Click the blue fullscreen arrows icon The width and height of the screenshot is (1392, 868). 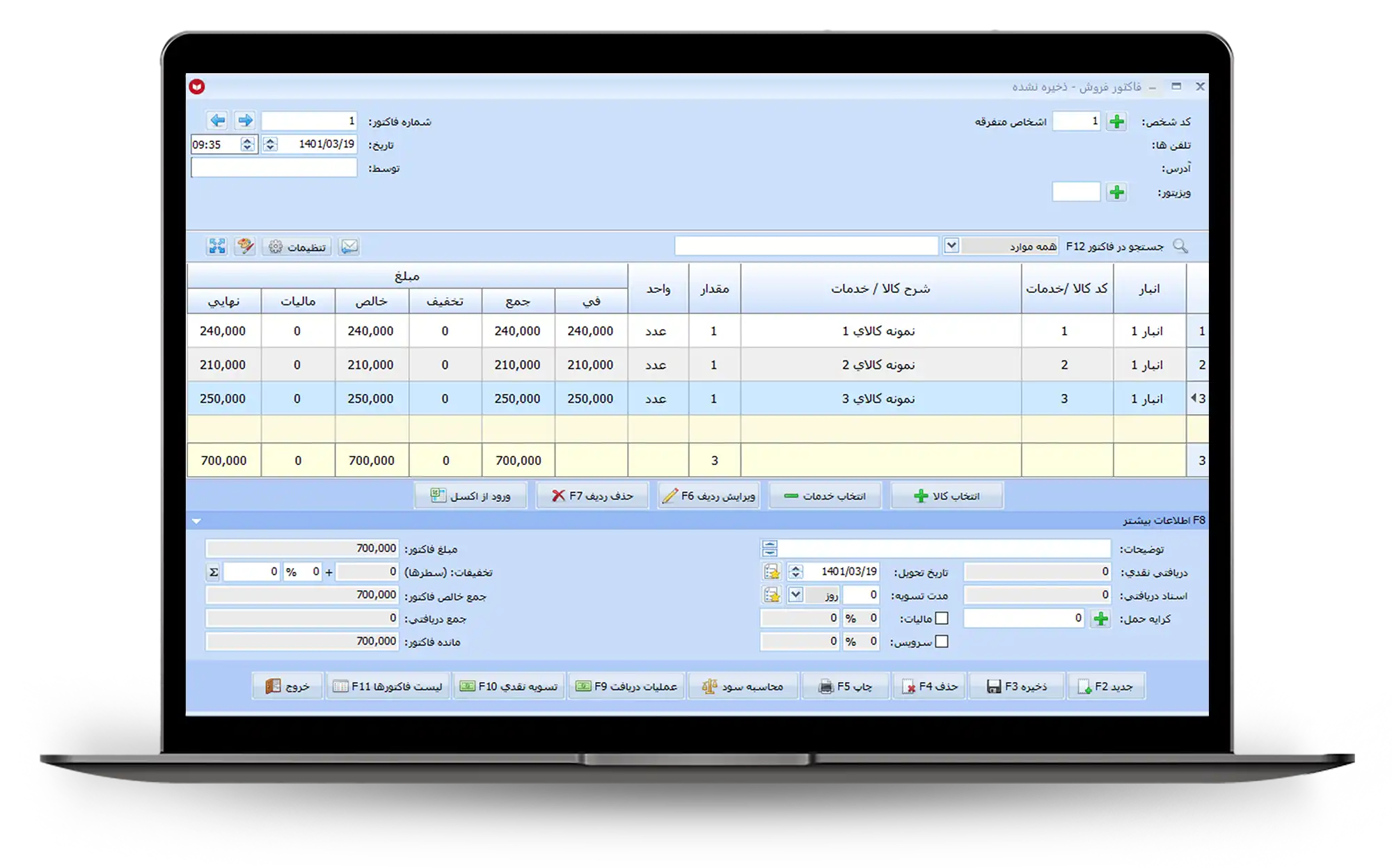click(217, 246)
